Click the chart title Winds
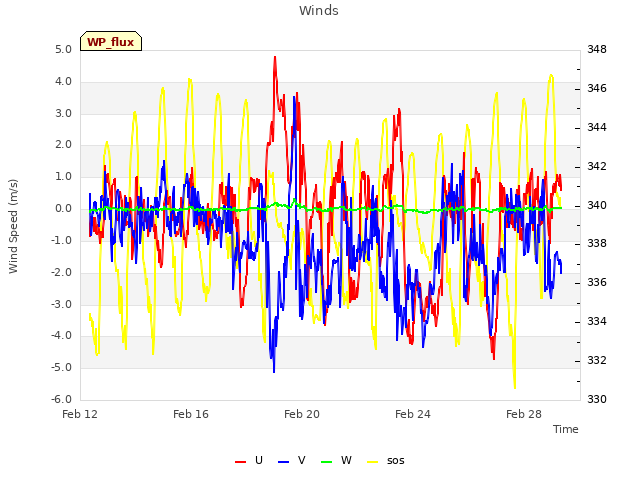640x480 pixels. pyautogui.click(x=319, y=11)
